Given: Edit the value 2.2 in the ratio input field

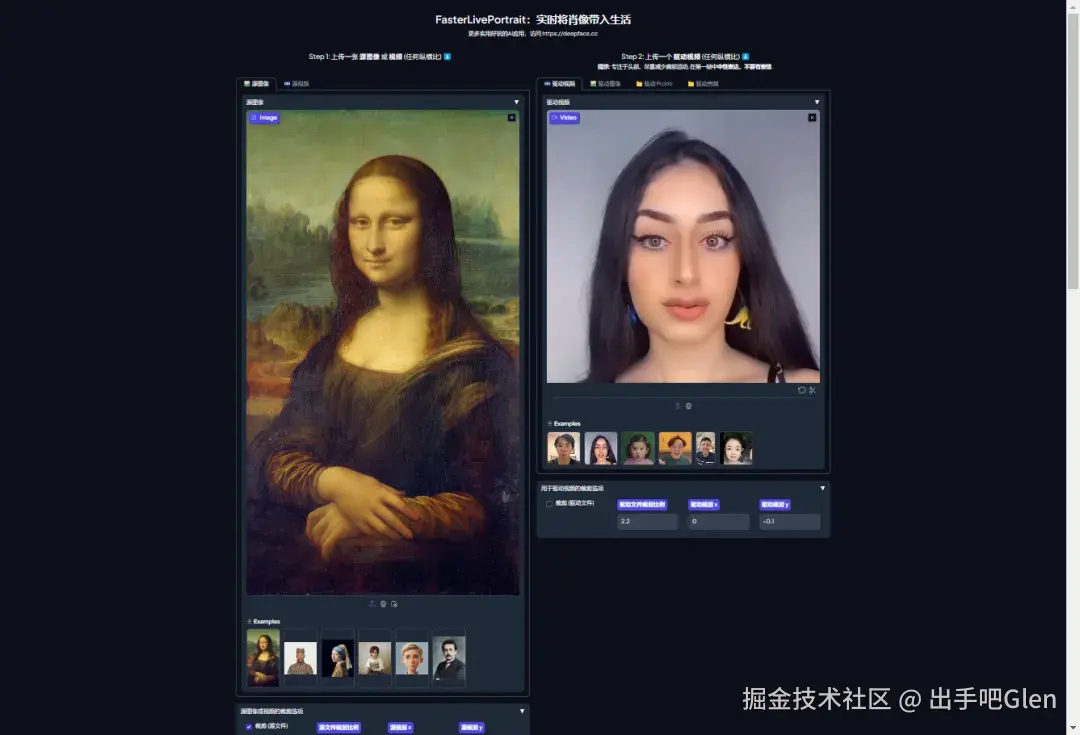Looking at the screenshot, I should pos(647,521).
